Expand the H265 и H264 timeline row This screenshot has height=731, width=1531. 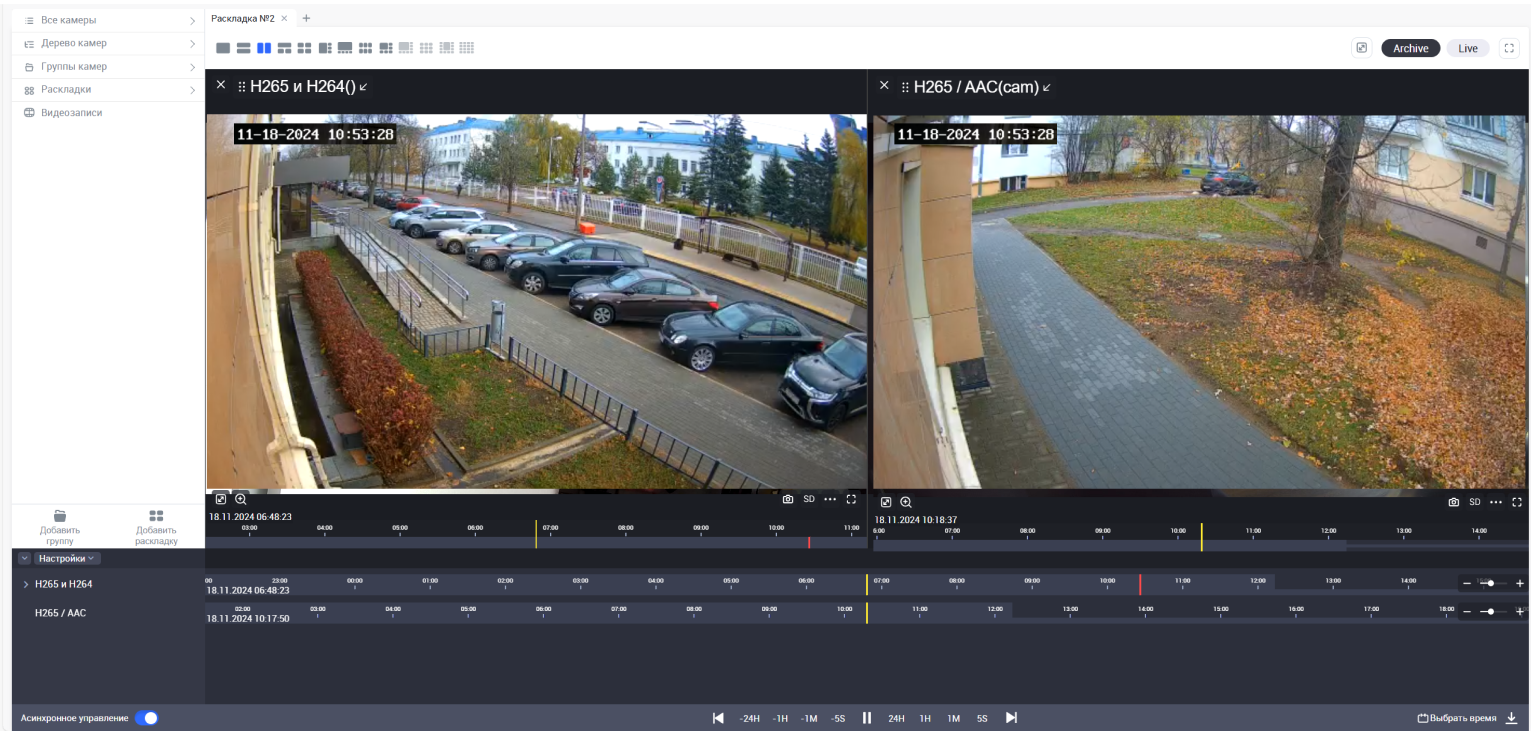26,584
